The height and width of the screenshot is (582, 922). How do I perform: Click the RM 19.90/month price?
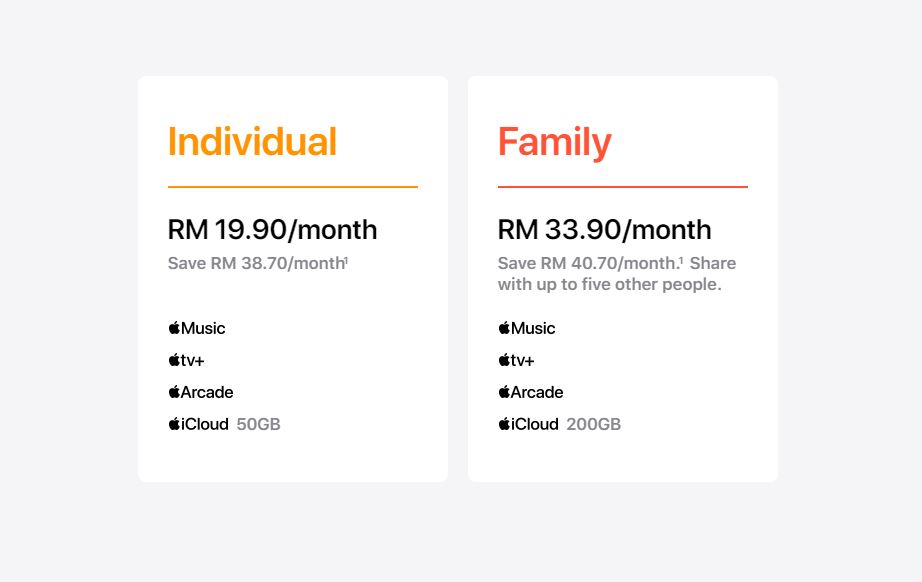[272, 230]
